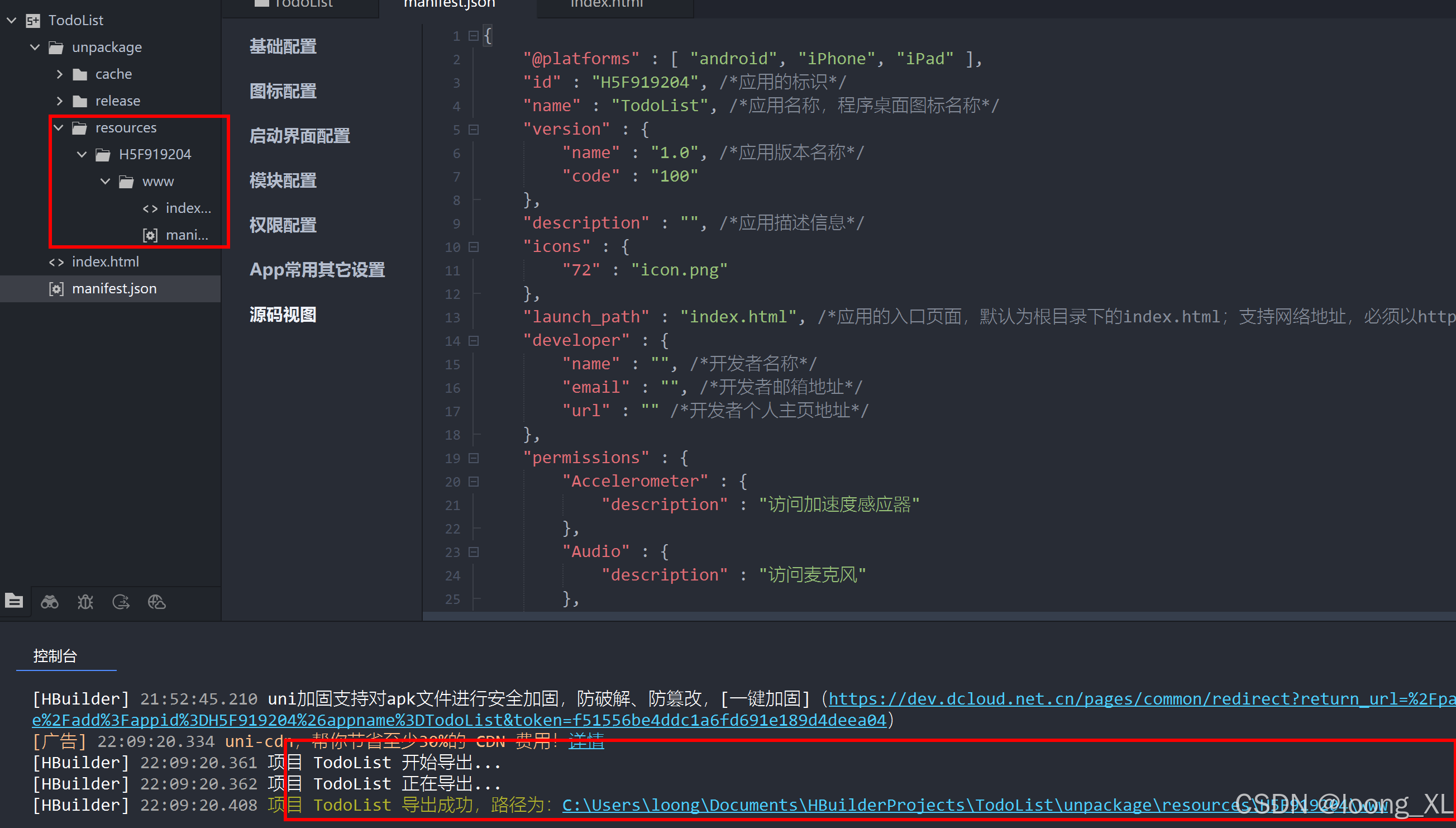Click the "TodoList" name value on line 4
Image resolution: width=1456 pixels, height=828 pixels.
[x=660, y=106]
